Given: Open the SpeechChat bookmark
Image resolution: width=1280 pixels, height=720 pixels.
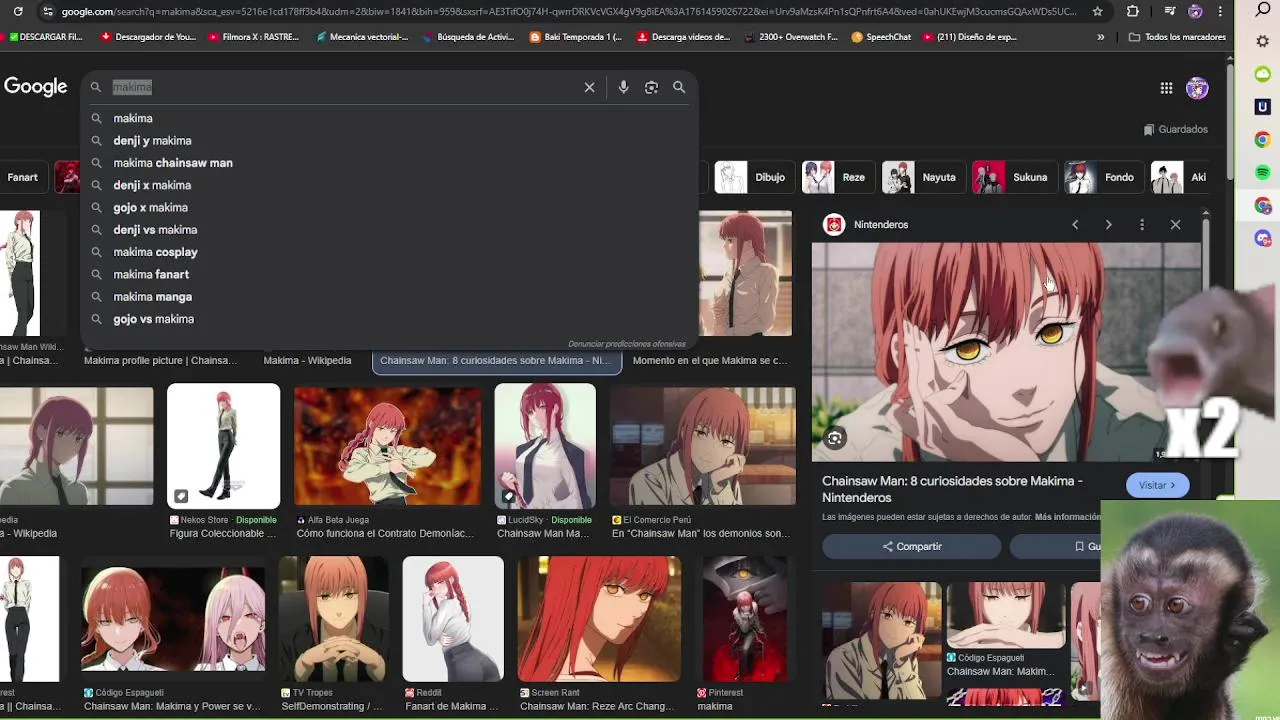Looking at the screenshot, I should coord(881,37).
